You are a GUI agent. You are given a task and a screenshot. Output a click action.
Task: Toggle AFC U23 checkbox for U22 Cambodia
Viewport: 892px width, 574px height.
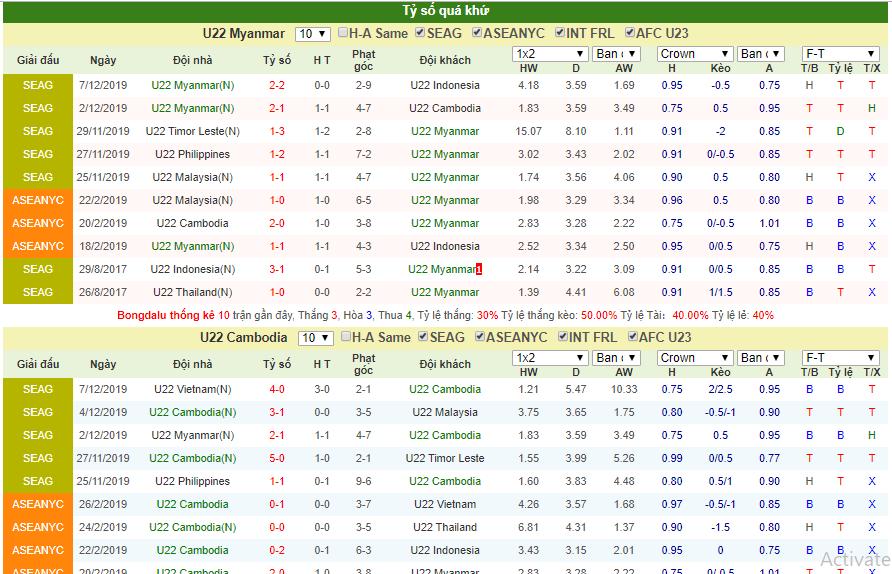(632, 336)
